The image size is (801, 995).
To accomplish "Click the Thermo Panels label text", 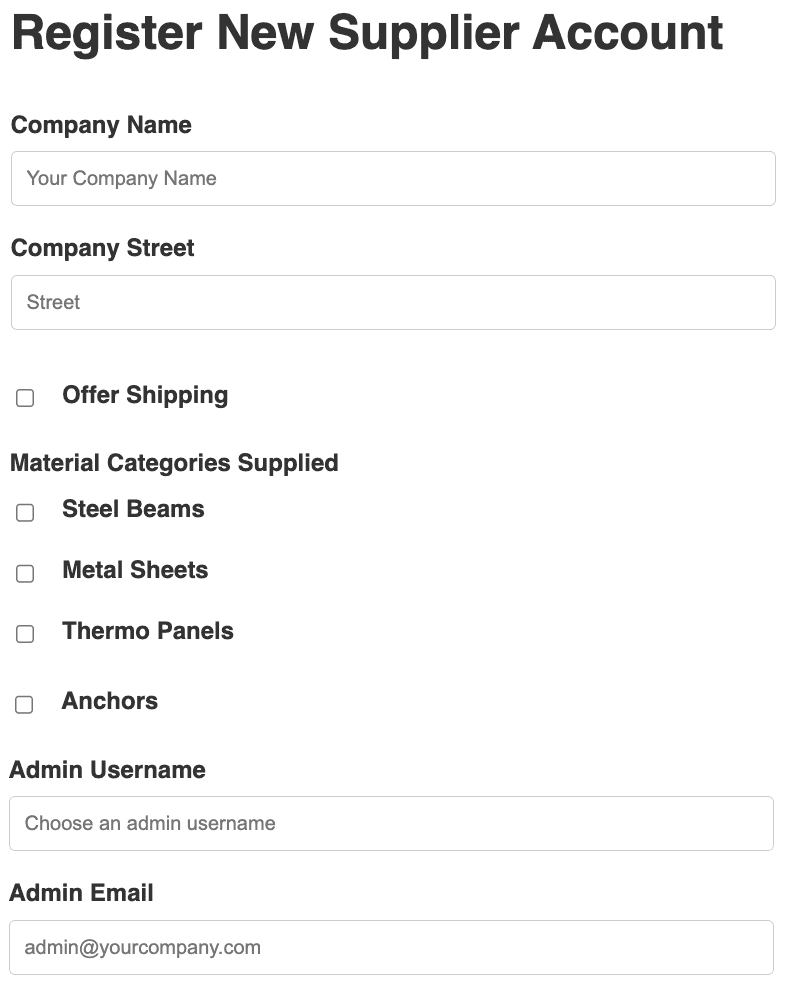I will (x=148, y=631).
